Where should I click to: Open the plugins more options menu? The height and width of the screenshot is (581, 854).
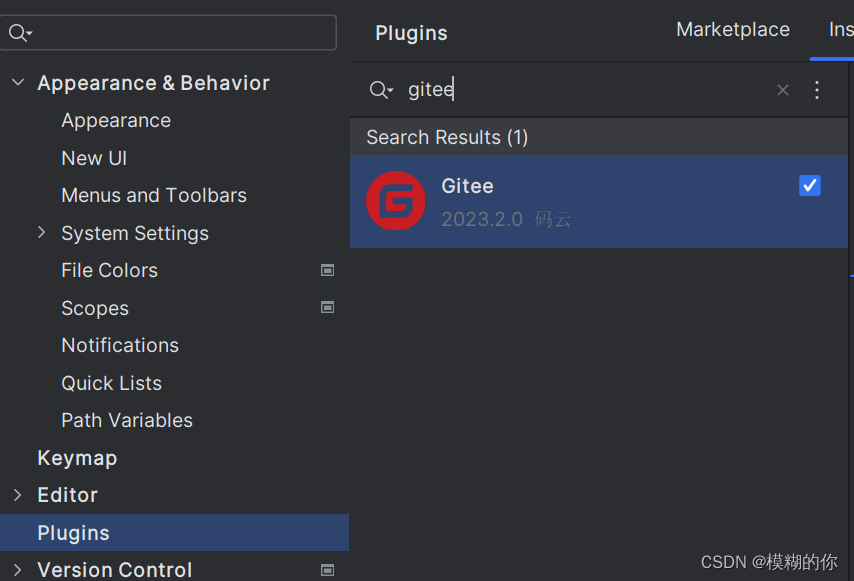pyautogui.click(x=817, y=90)
